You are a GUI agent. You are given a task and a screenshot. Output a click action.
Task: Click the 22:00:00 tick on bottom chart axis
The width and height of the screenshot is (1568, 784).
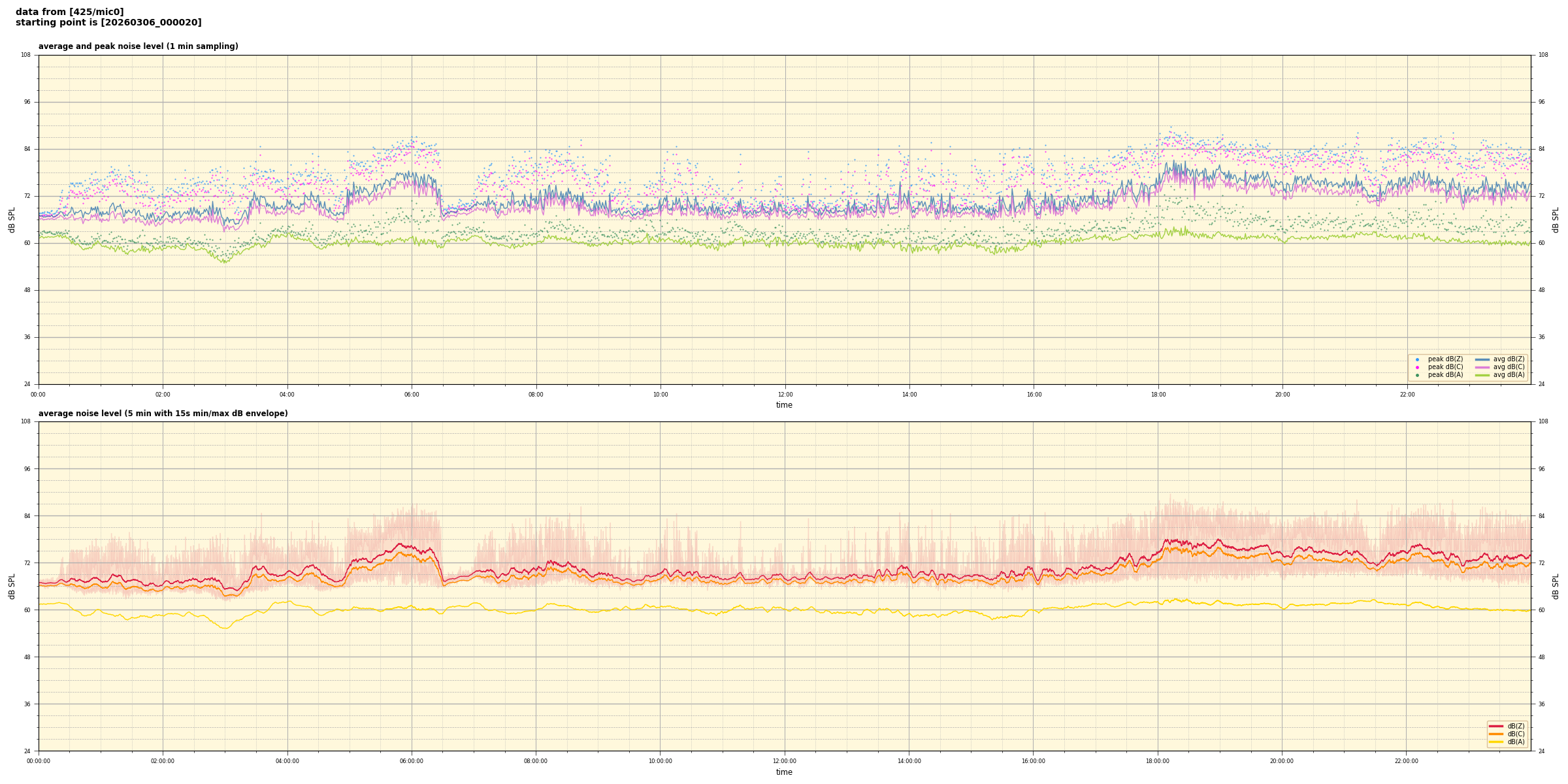click(x=1407, y=761)
